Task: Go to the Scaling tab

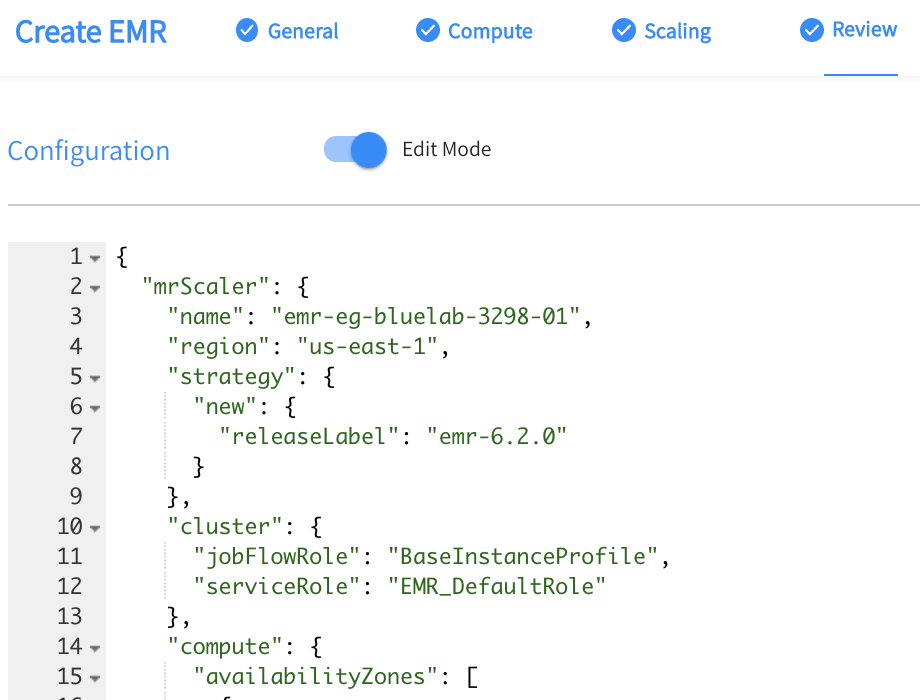Action: pyautogui.click(x=677, y=31)
